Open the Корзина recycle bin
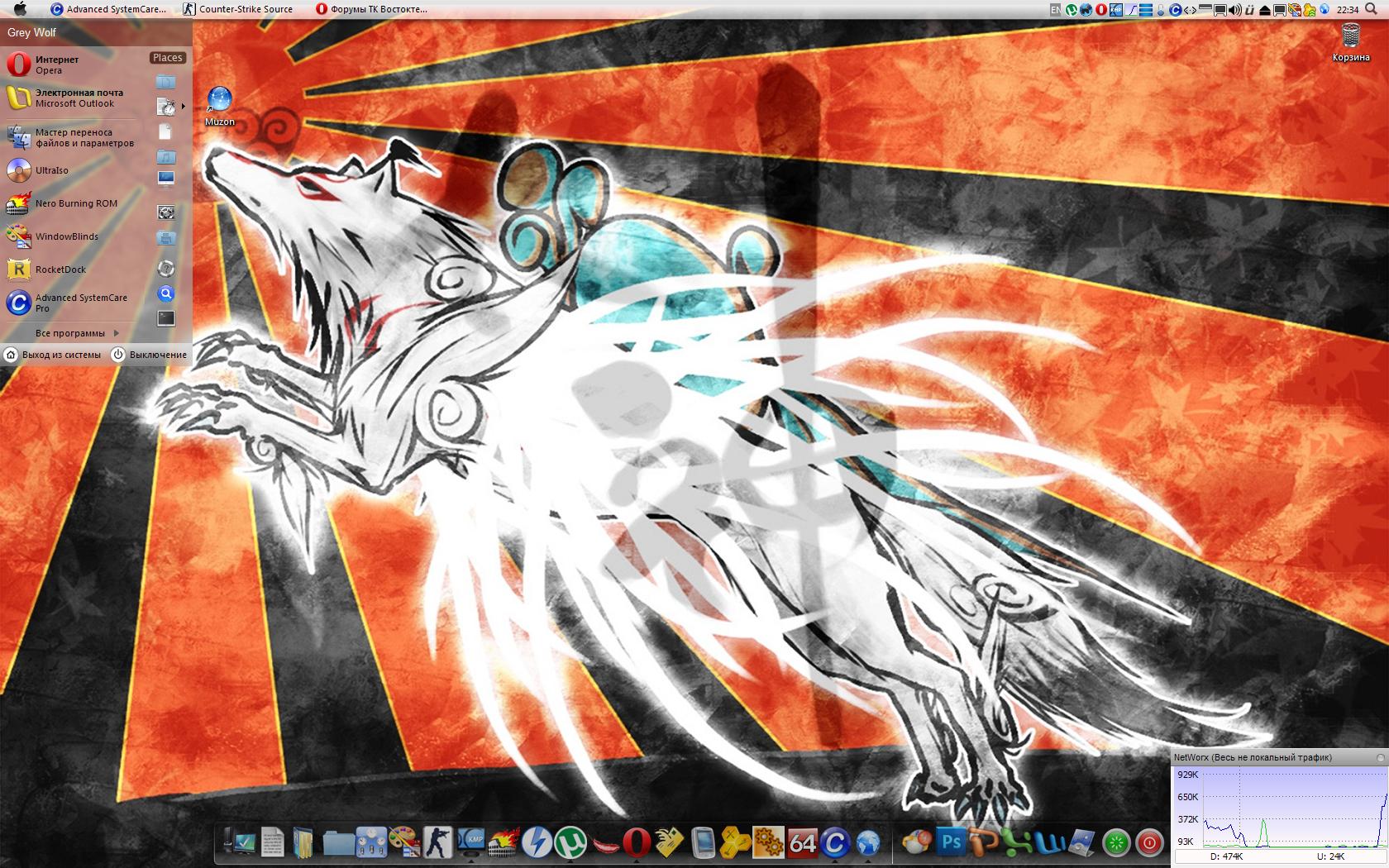 pyautogui.click(x=1350, y=43)
